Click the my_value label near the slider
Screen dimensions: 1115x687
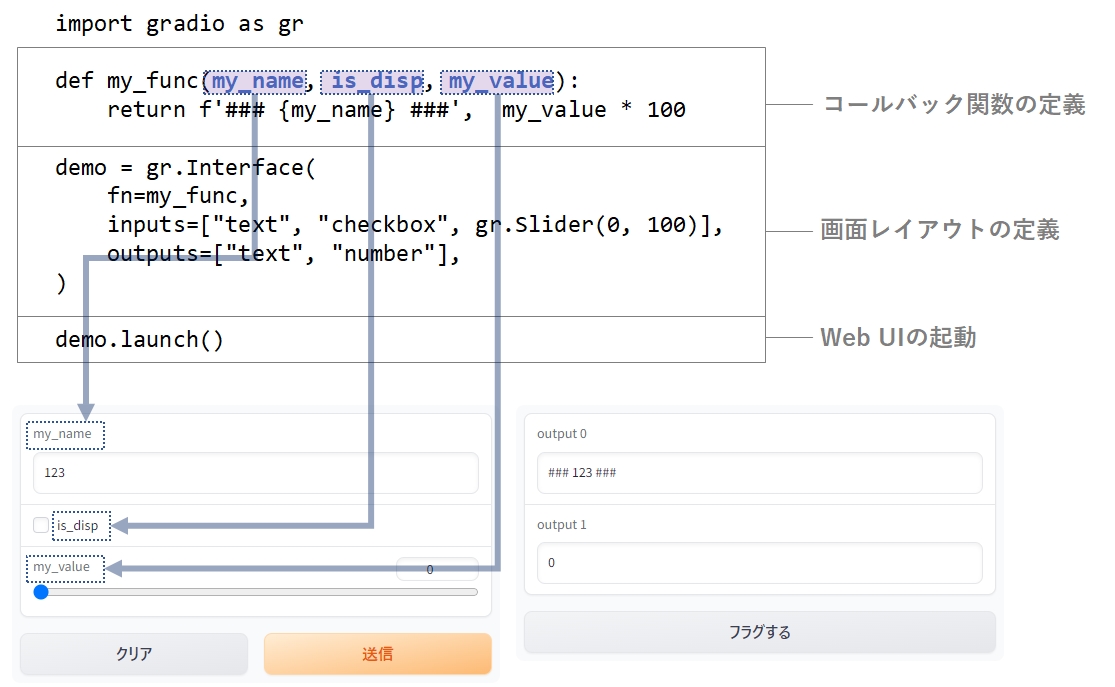click(x=62, y=568)
